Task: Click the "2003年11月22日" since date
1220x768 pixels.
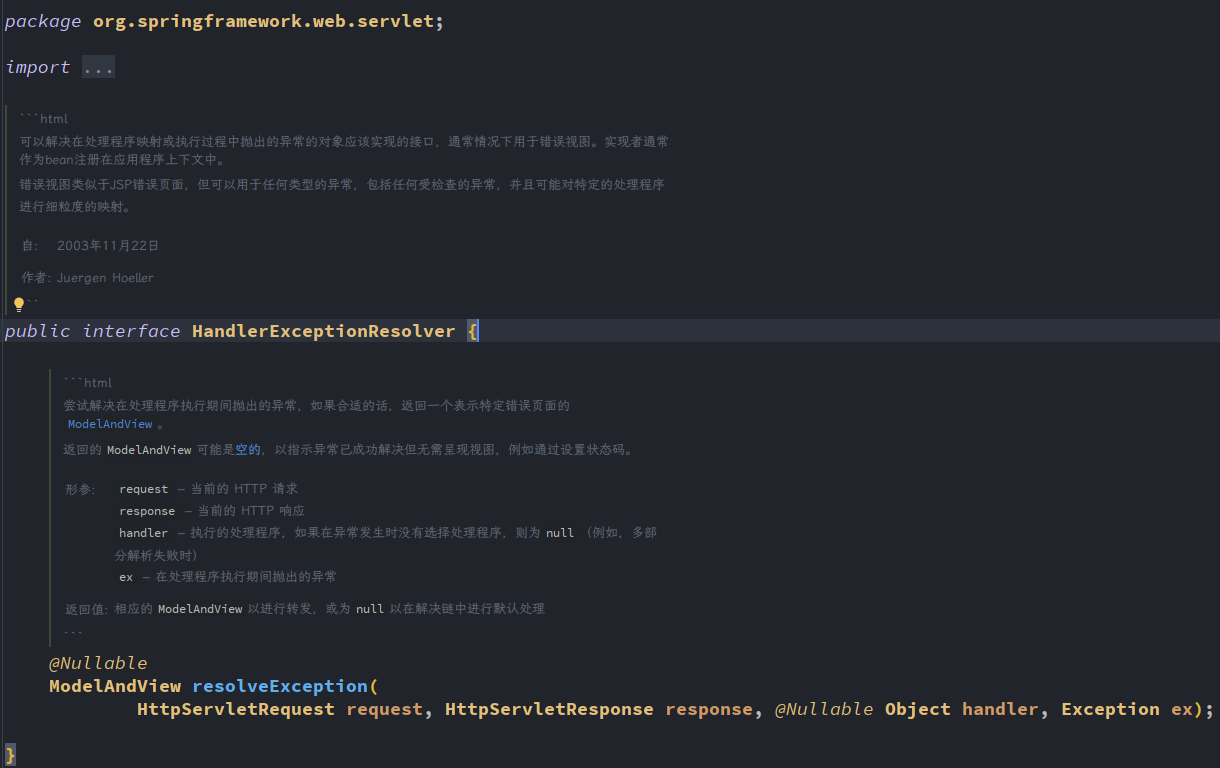Action: [108, 245]
